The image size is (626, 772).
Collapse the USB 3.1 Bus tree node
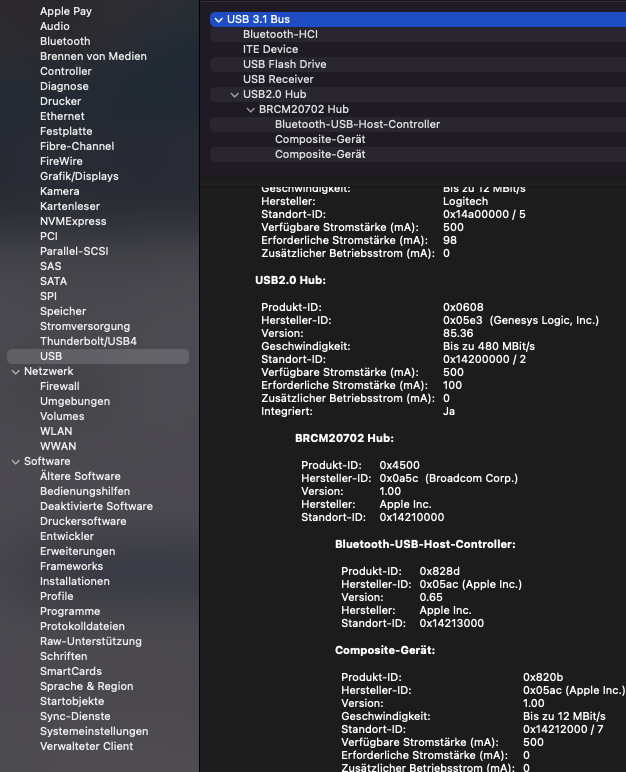[x=219, y=20]
